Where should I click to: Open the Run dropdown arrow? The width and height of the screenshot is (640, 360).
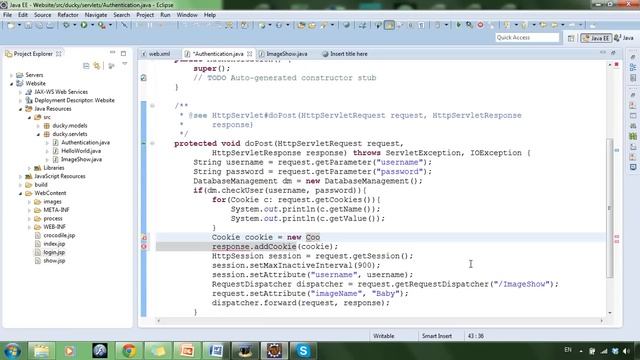tap(92, 25)
